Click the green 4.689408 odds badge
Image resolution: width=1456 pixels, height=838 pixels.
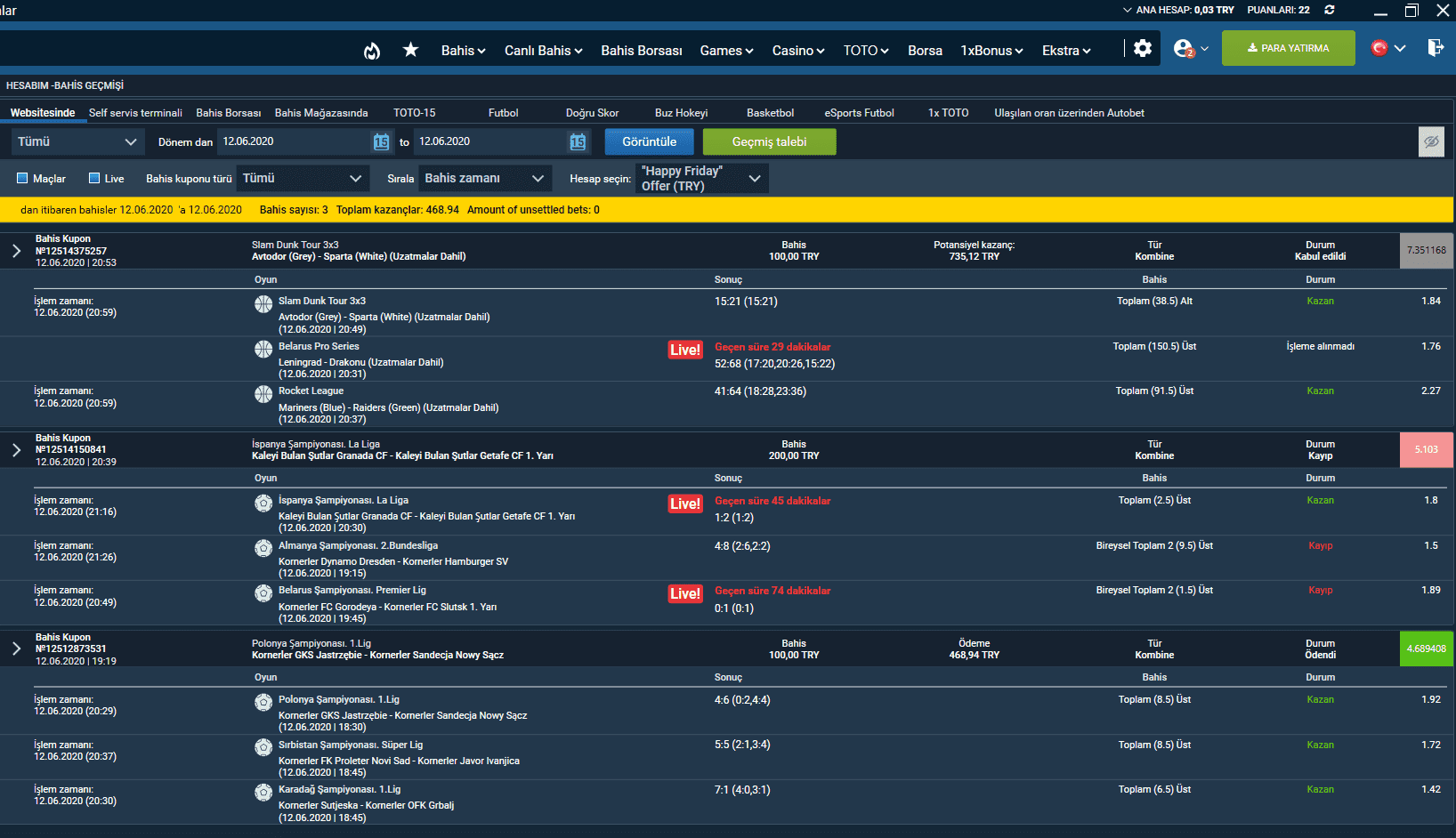(1427, 649)
